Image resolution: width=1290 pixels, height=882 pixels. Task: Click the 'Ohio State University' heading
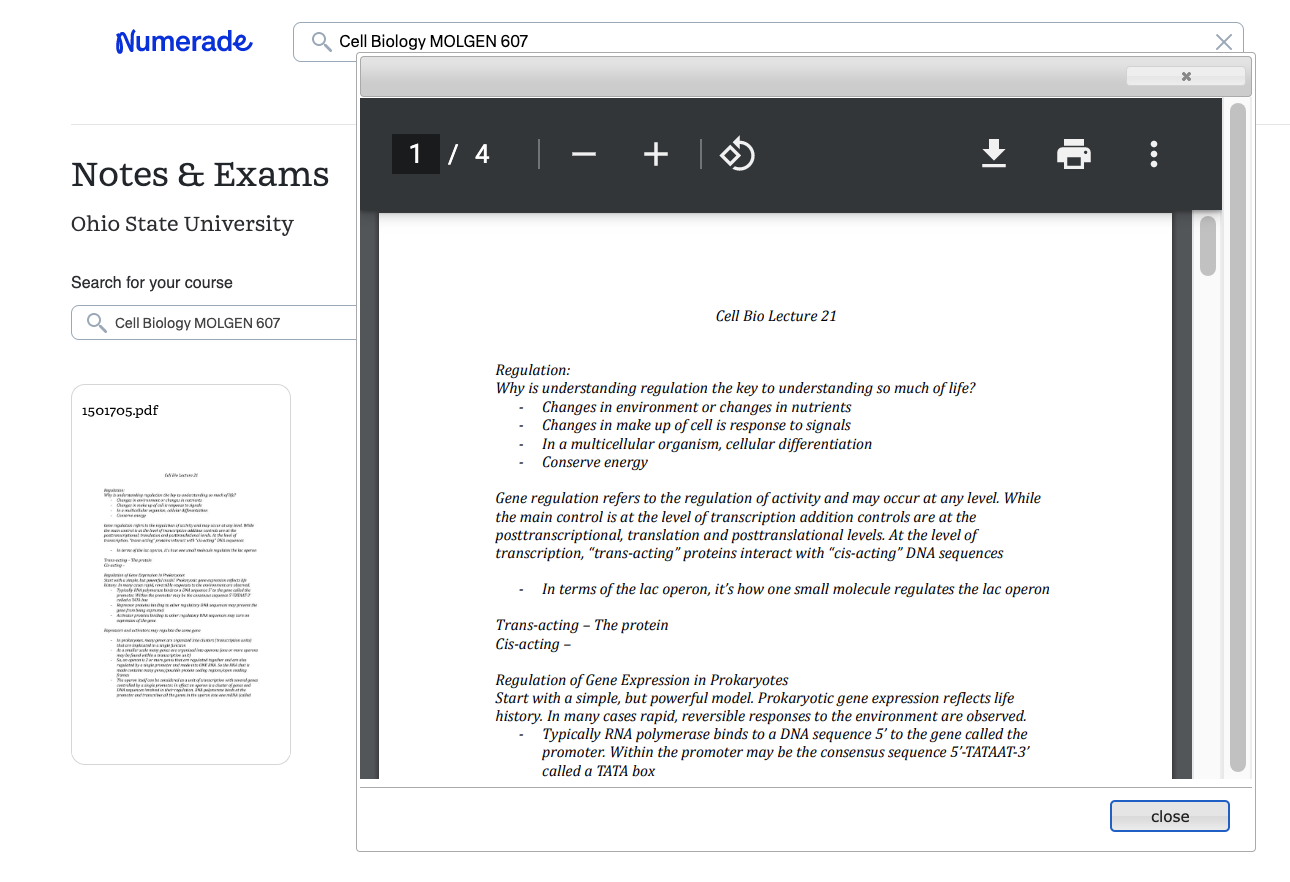[182, 224]
